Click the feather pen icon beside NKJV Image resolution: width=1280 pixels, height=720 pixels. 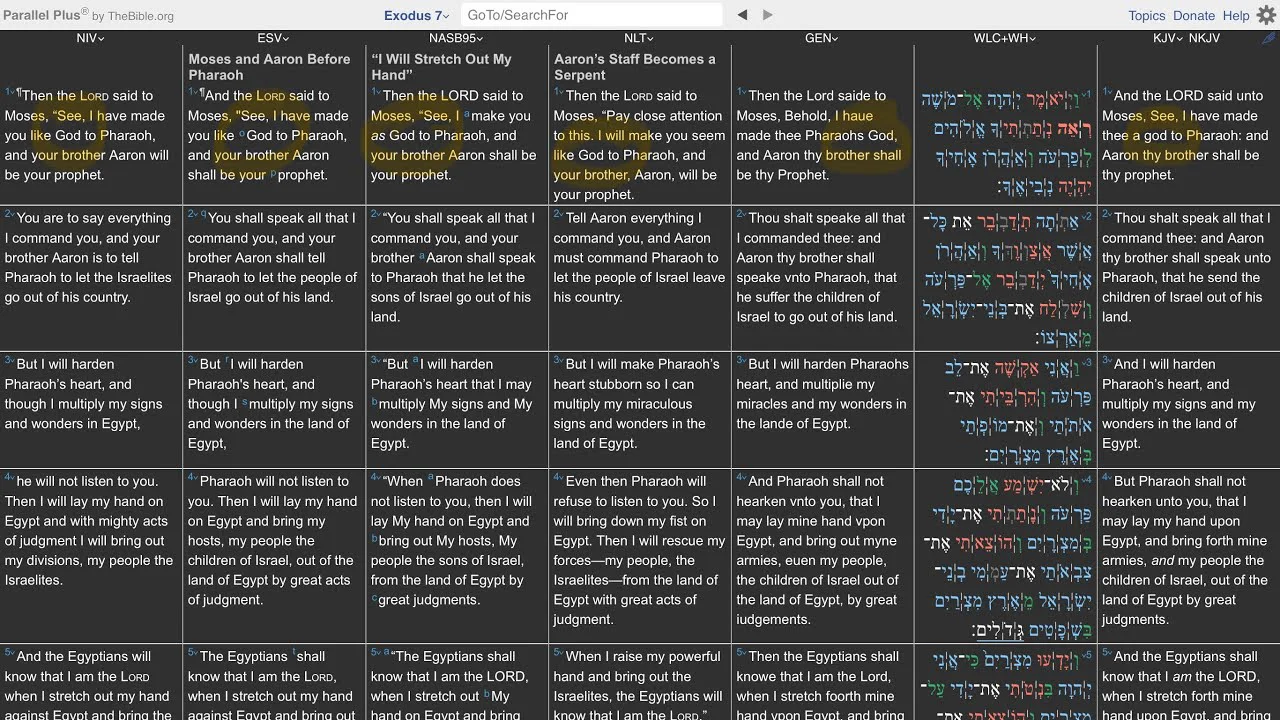(1269, 38)
